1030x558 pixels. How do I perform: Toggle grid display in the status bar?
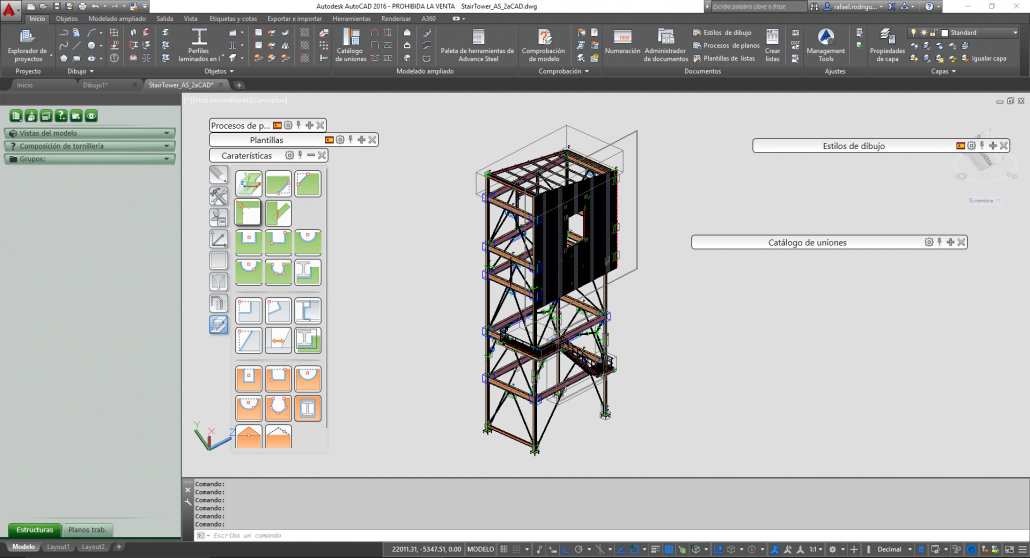(504, 549)
